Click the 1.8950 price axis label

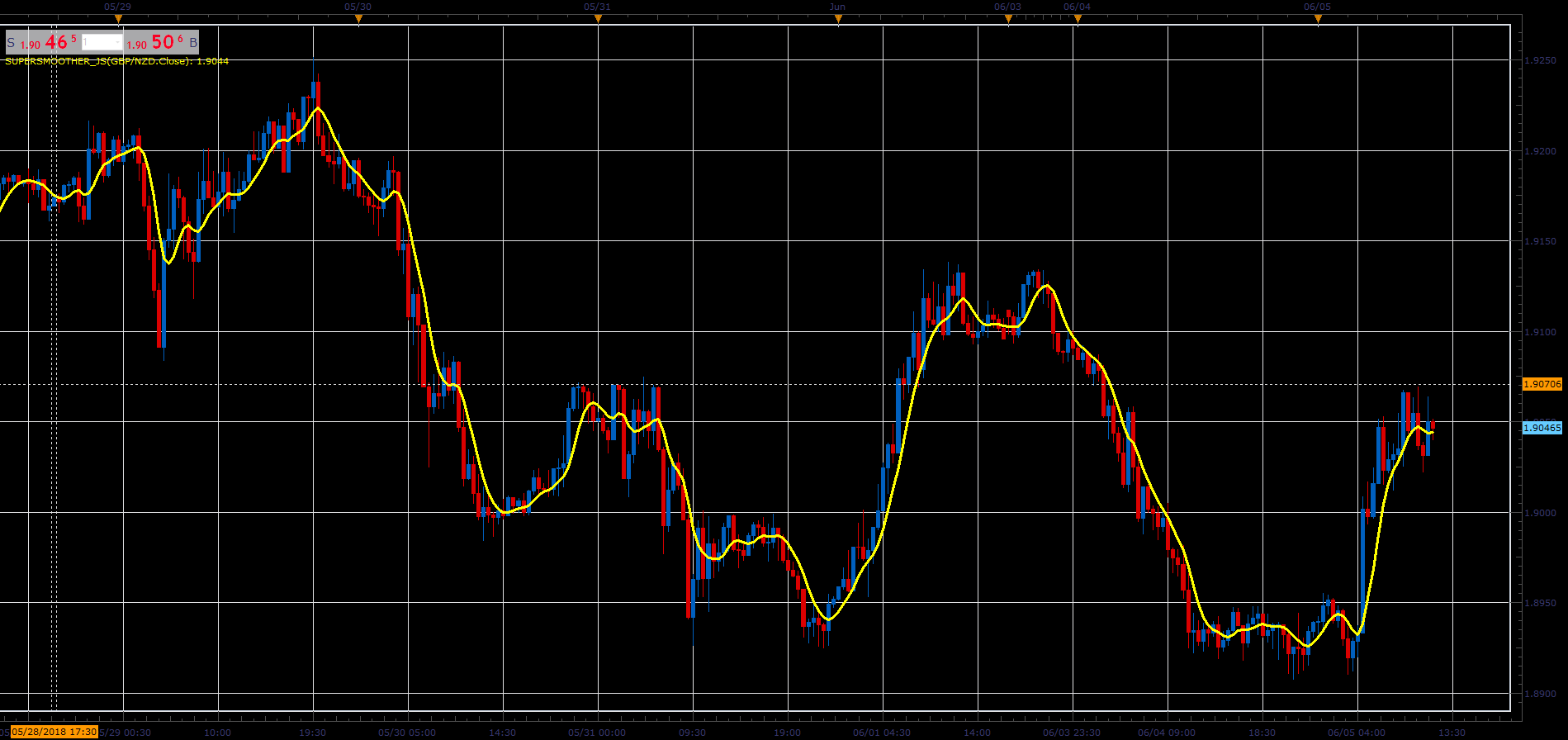pos(1540,603)
